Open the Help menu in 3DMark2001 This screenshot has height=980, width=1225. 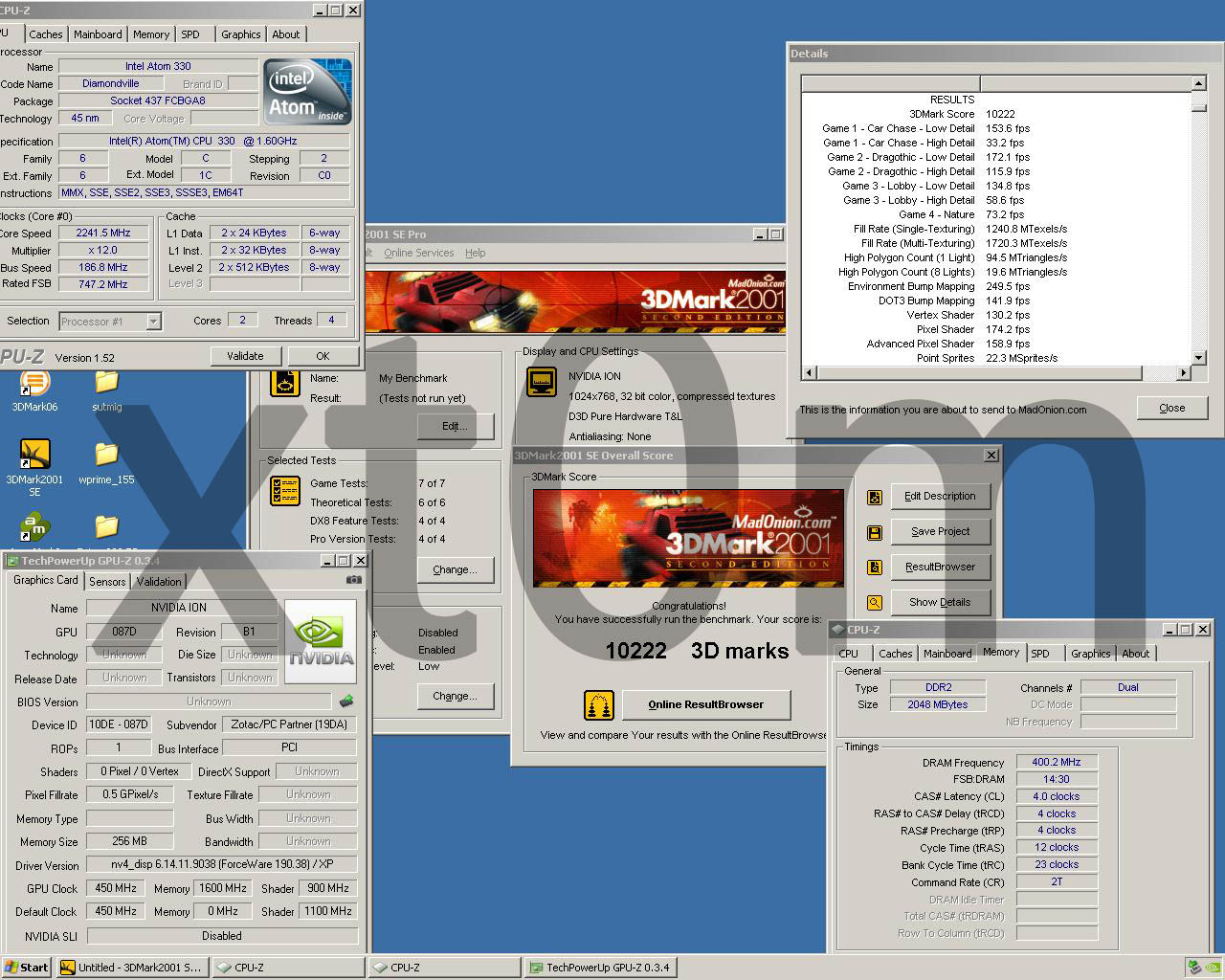(476, 253)
